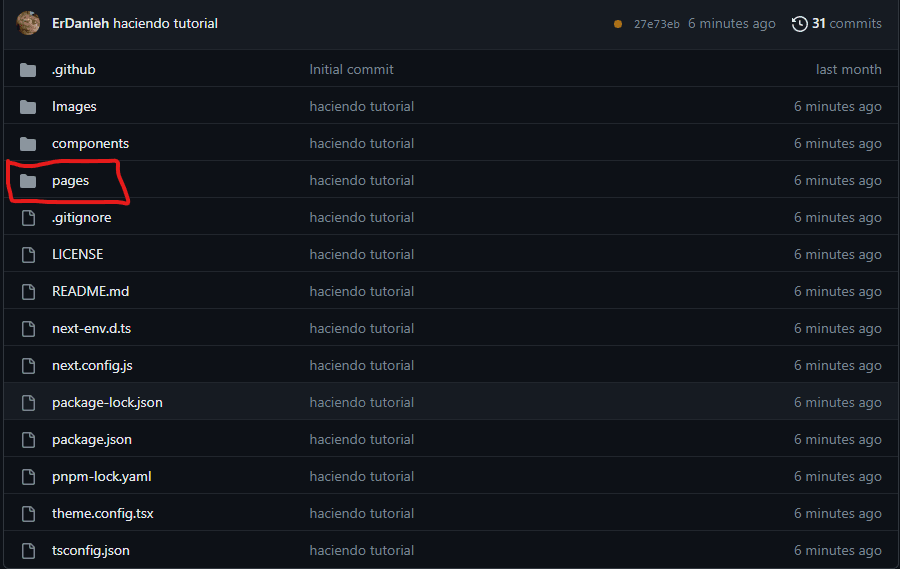
Task: Click the Images folder icon
Action: [x=28, y=107]
